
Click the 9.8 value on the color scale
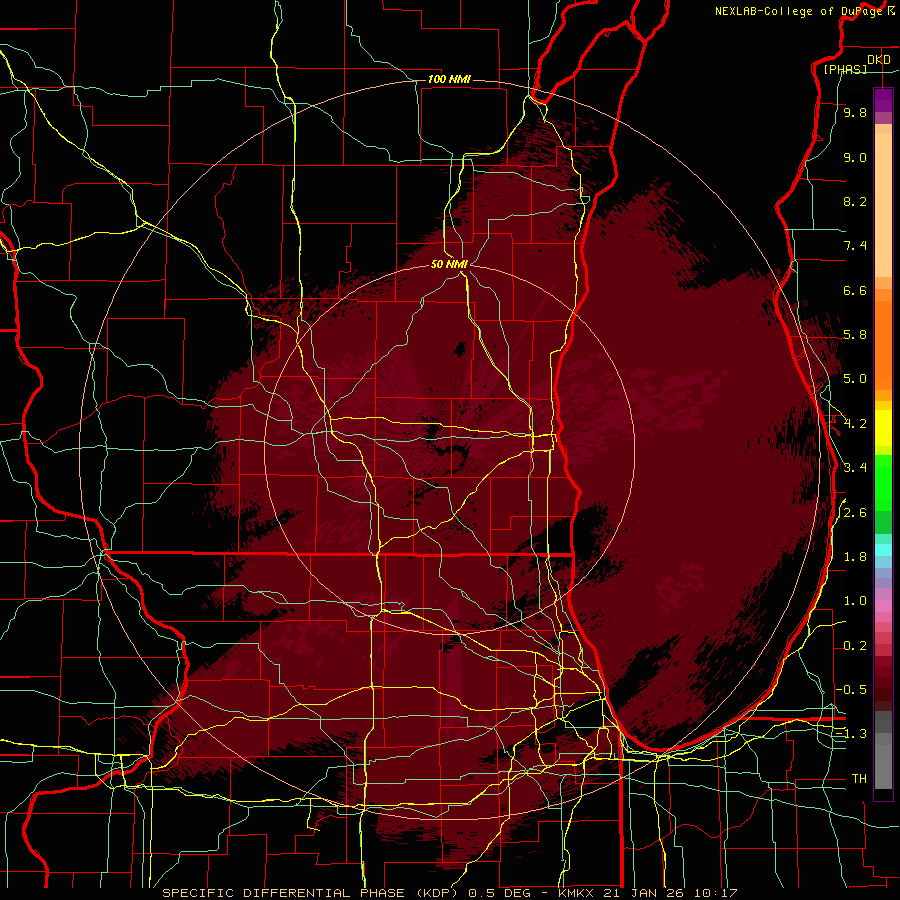click(855, 112)
